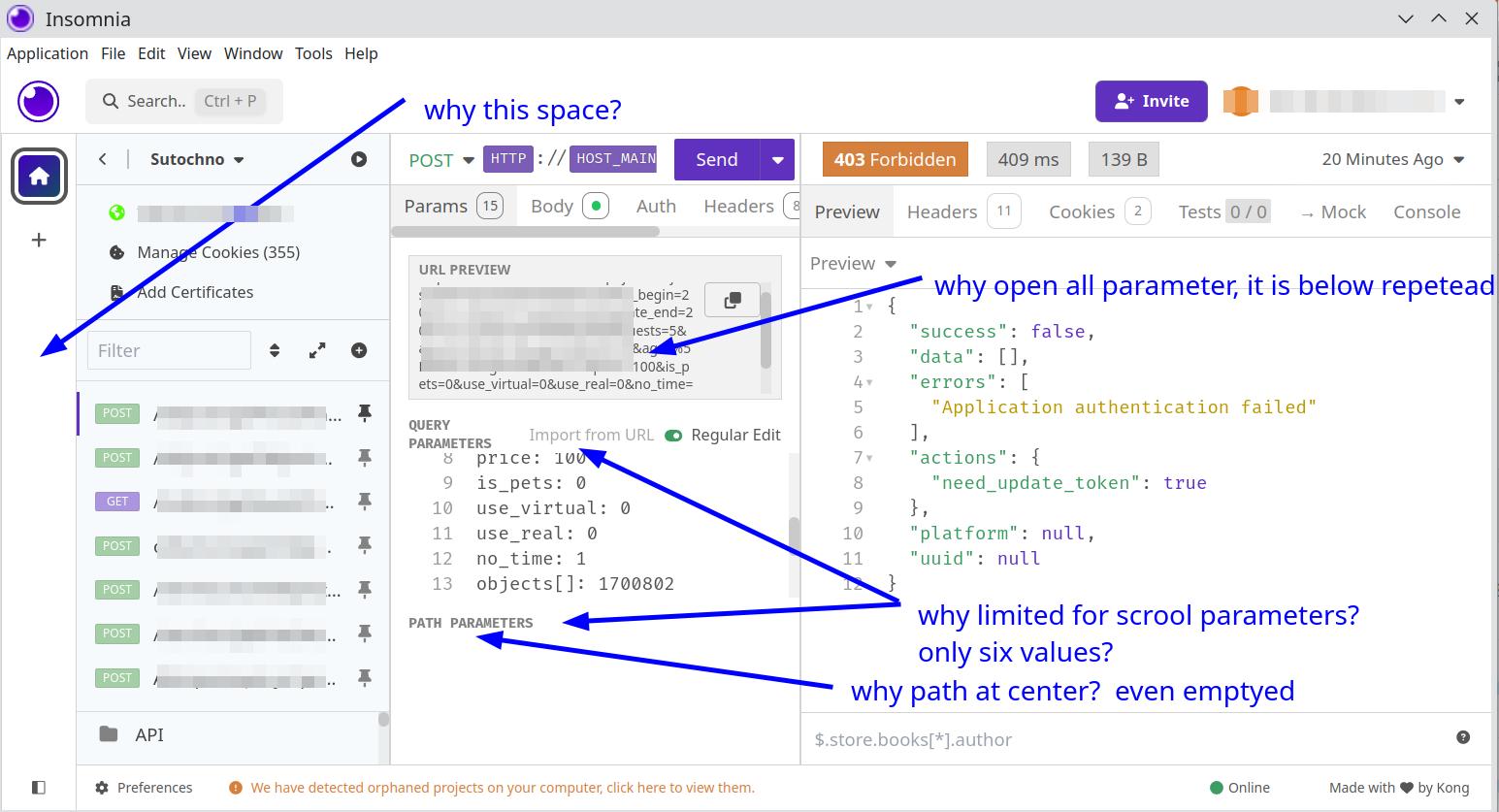Click the plus icon under Home
Image resolution: width=1499 pixels, height=812 pixels.
point(39,240)
